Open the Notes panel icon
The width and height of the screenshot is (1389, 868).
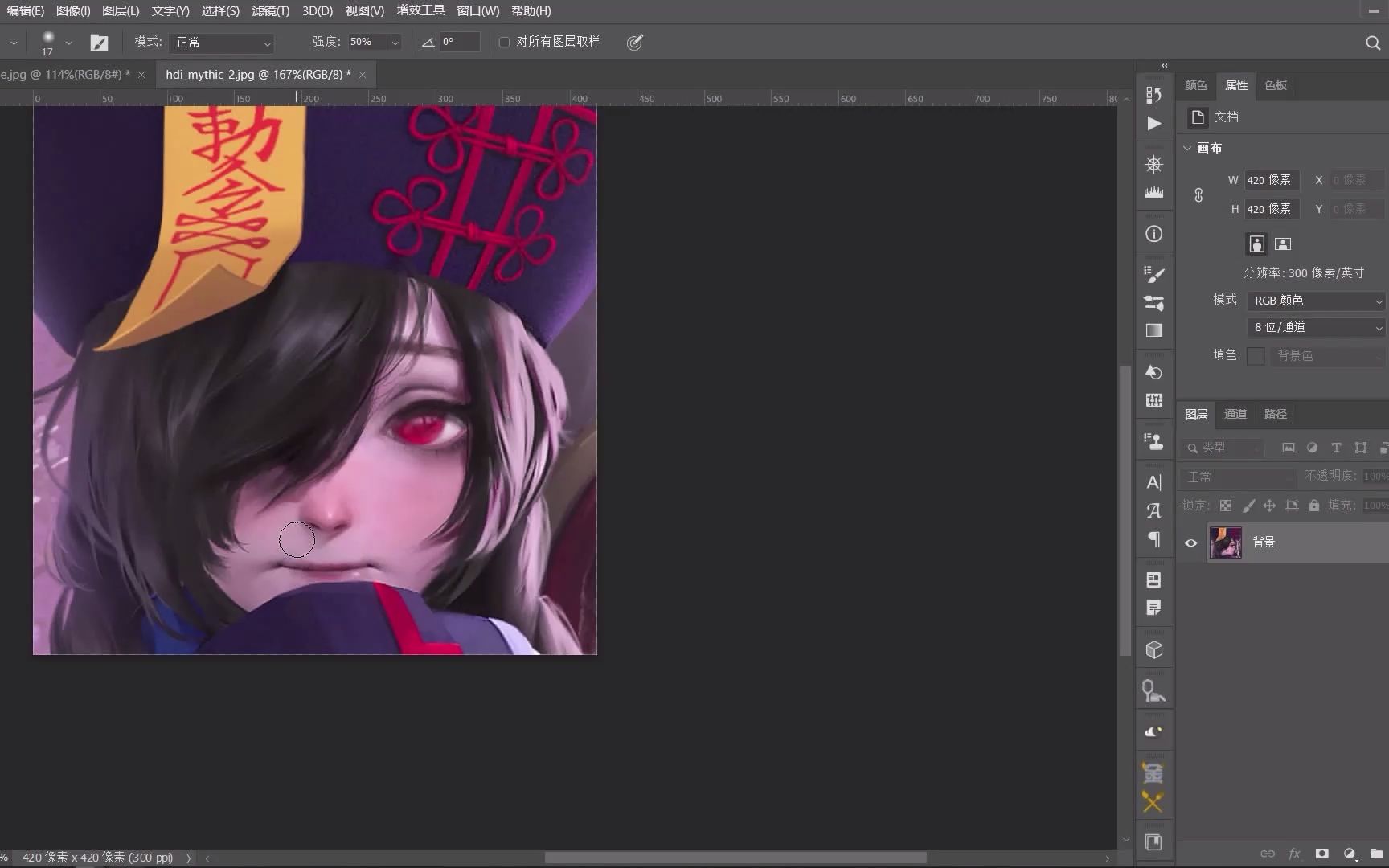pos(1153,608)
